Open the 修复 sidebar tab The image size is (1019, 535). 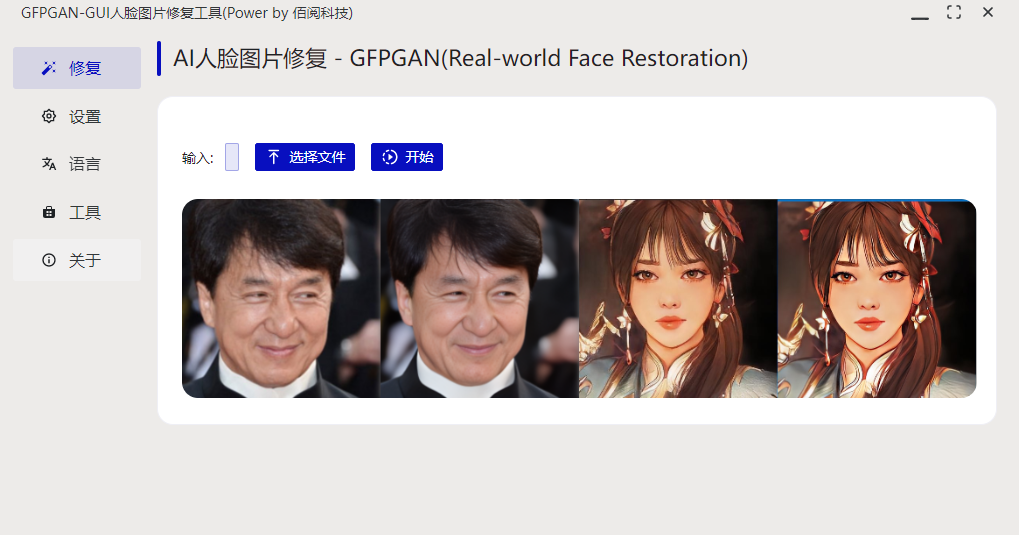pyautogui.click(x=77, y=68)
